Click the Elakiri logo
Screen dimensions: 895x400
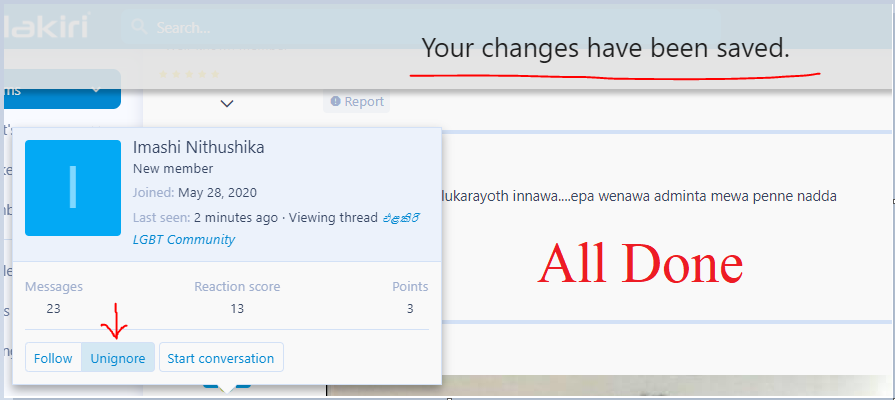point(46,26)
